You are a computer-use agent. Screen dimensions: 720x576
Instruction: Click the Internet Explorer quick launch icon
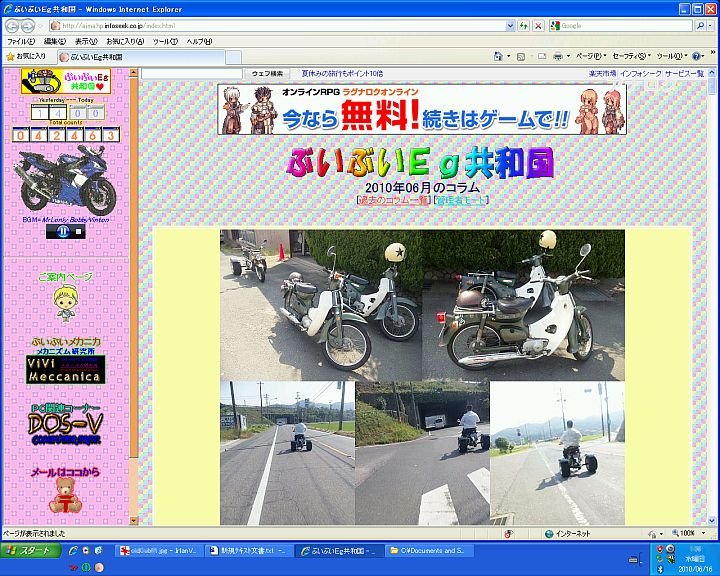[73, 550]
